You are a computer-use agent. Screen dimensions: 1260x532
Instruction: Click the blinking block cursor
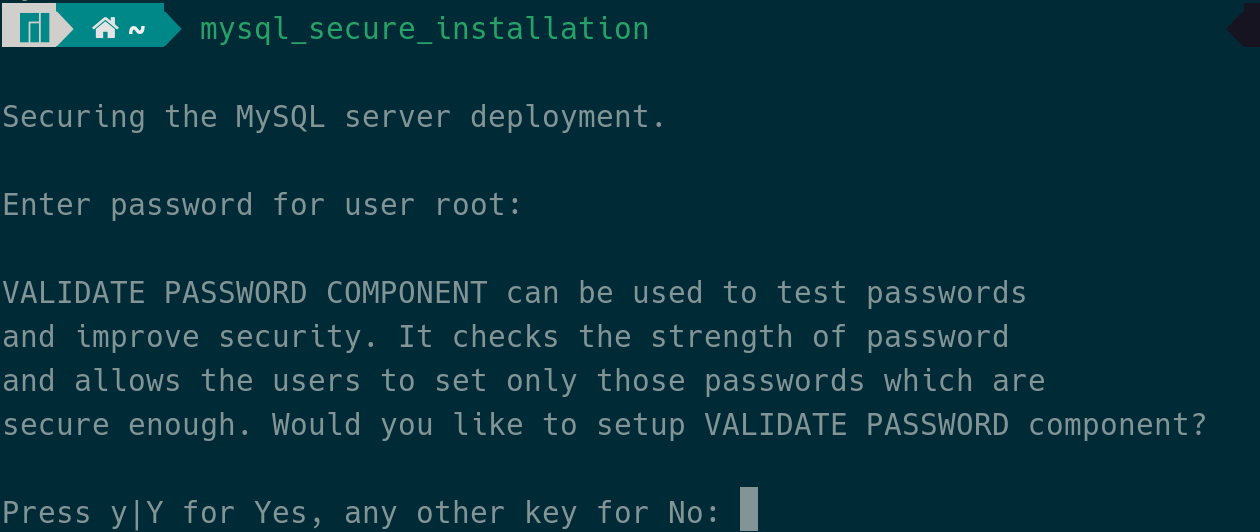pos(749,509)
